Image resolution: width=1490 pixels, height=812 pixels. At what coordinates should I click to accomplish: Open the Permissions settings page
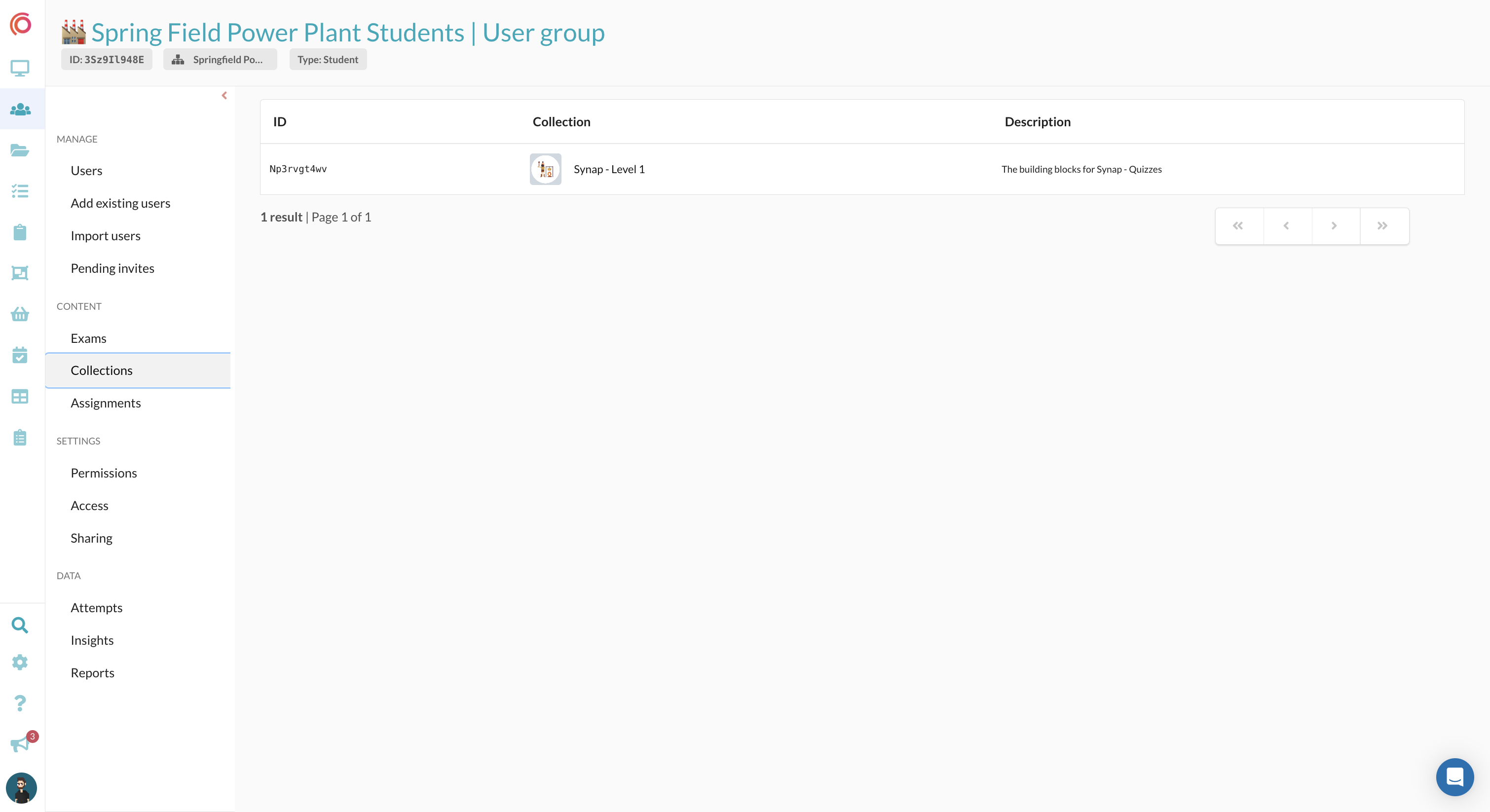pyautogui.click(x=104, y=473)
